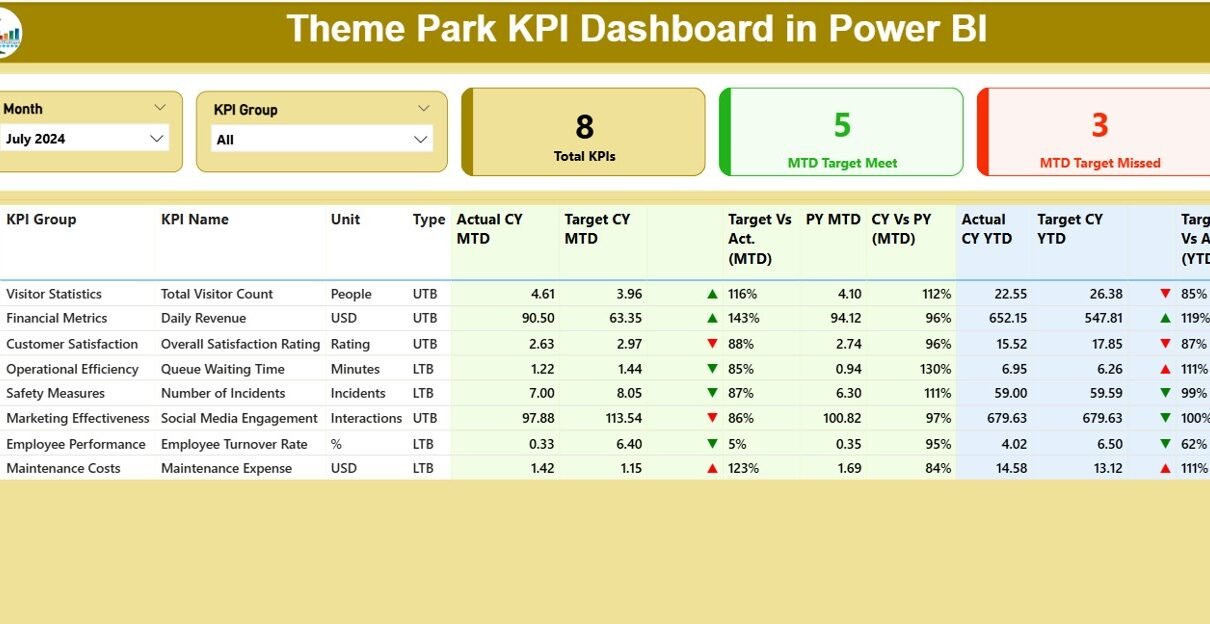This screenshot has height=624, width=1210.
Task: Click the Overall Satisfaction Rating cell
Action: pos(241,344)
